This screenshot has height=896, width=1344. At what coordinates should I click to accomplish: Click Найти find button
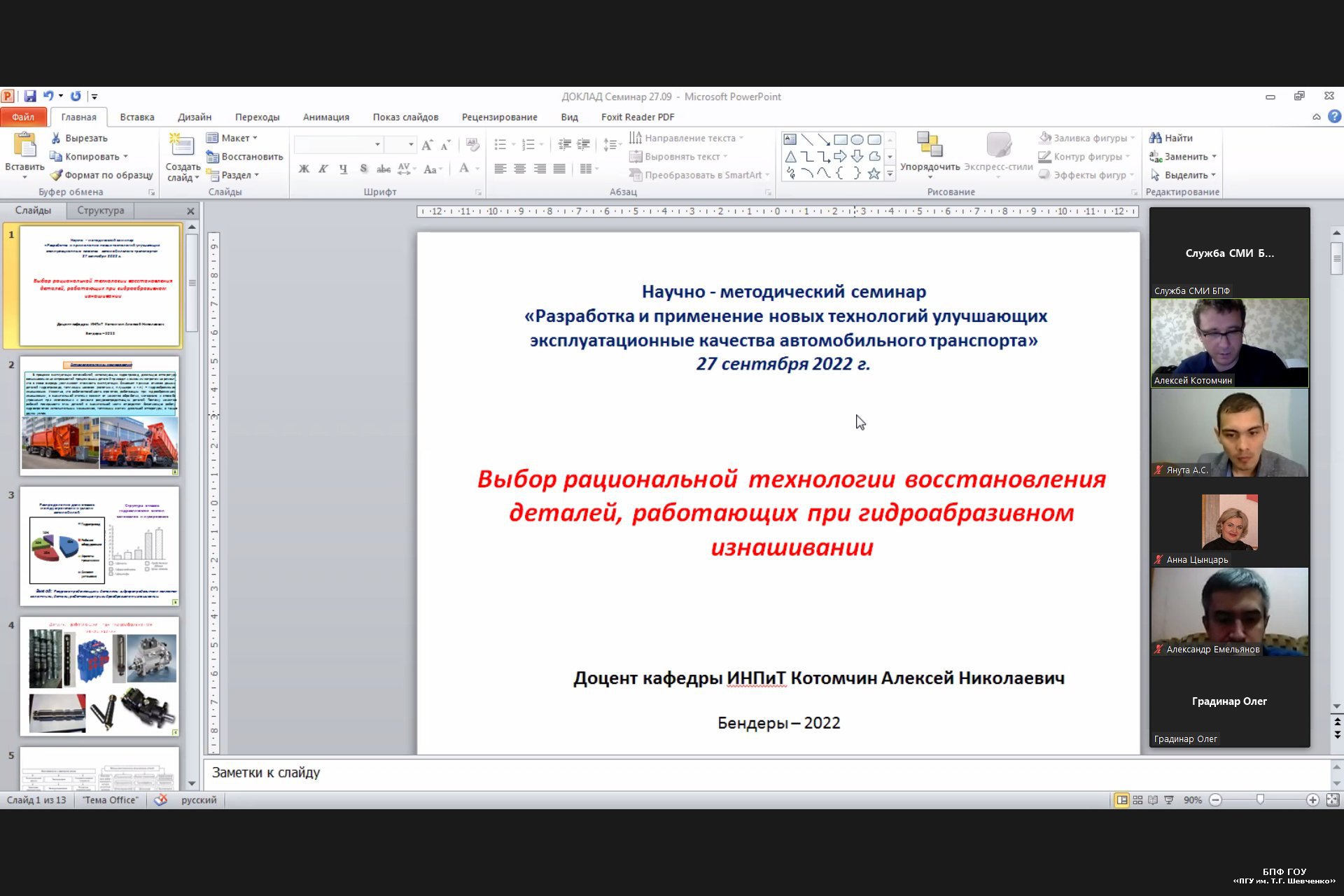pos(1171,139)
